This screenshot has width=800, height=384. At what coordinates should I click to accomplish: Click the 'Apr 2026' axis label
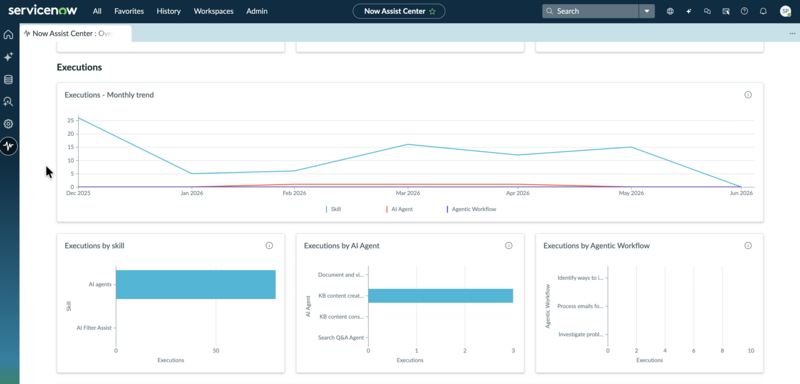517,193
